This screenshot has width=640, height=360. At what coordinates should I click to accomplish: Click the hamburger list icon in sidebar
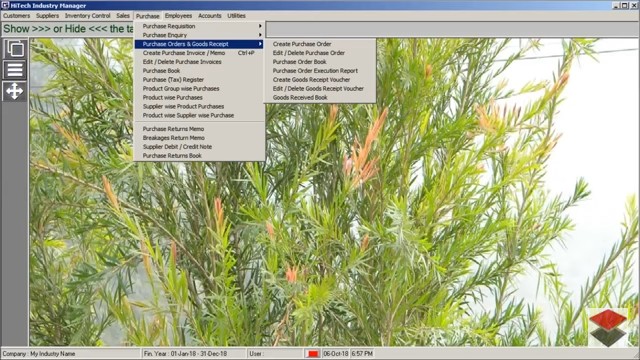pos(15,70)
